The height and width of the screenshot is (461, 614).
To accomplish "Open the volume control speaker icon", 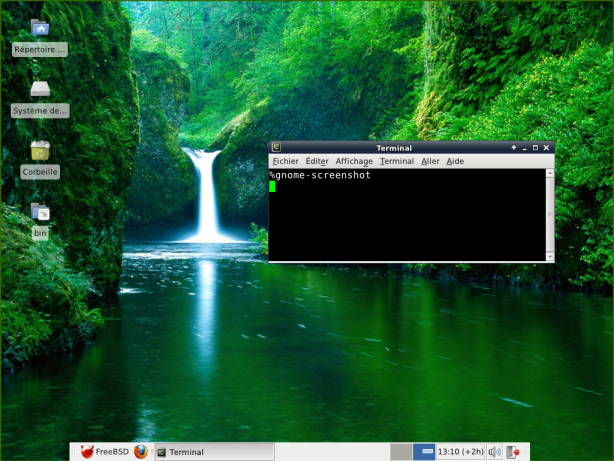I will point(494,452).
